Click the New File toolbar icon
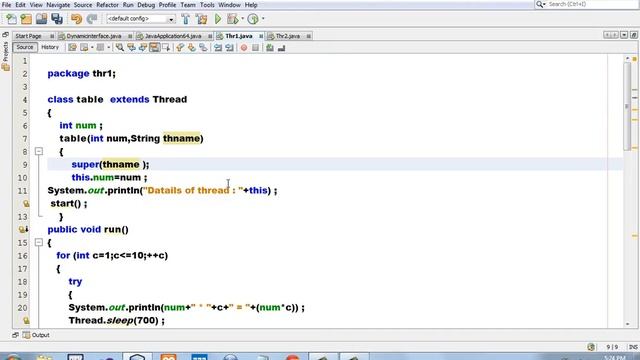 pos(11,19)
